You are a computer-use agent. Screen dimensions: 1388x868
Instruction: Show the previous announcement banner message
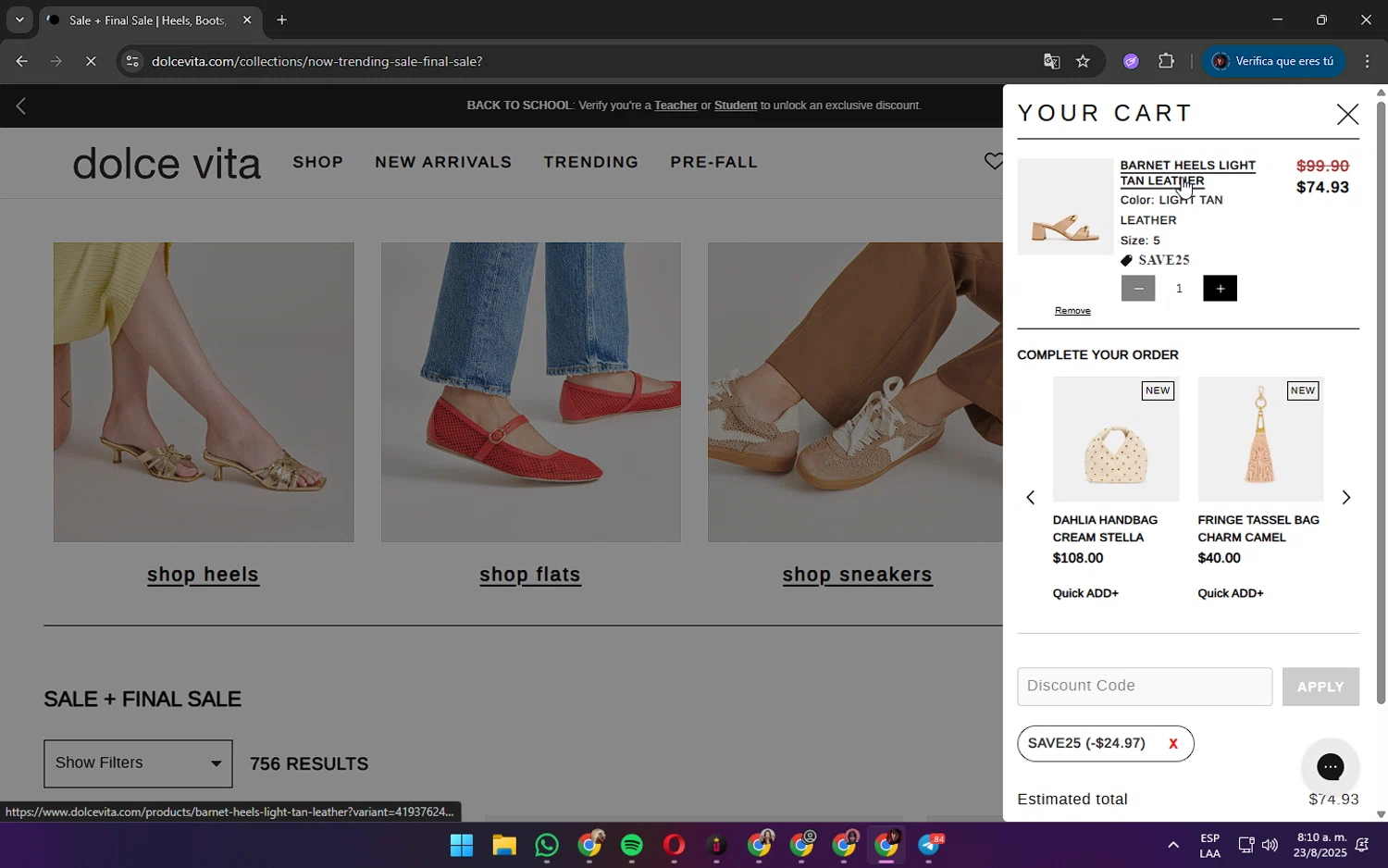click(x=20, y=106)
